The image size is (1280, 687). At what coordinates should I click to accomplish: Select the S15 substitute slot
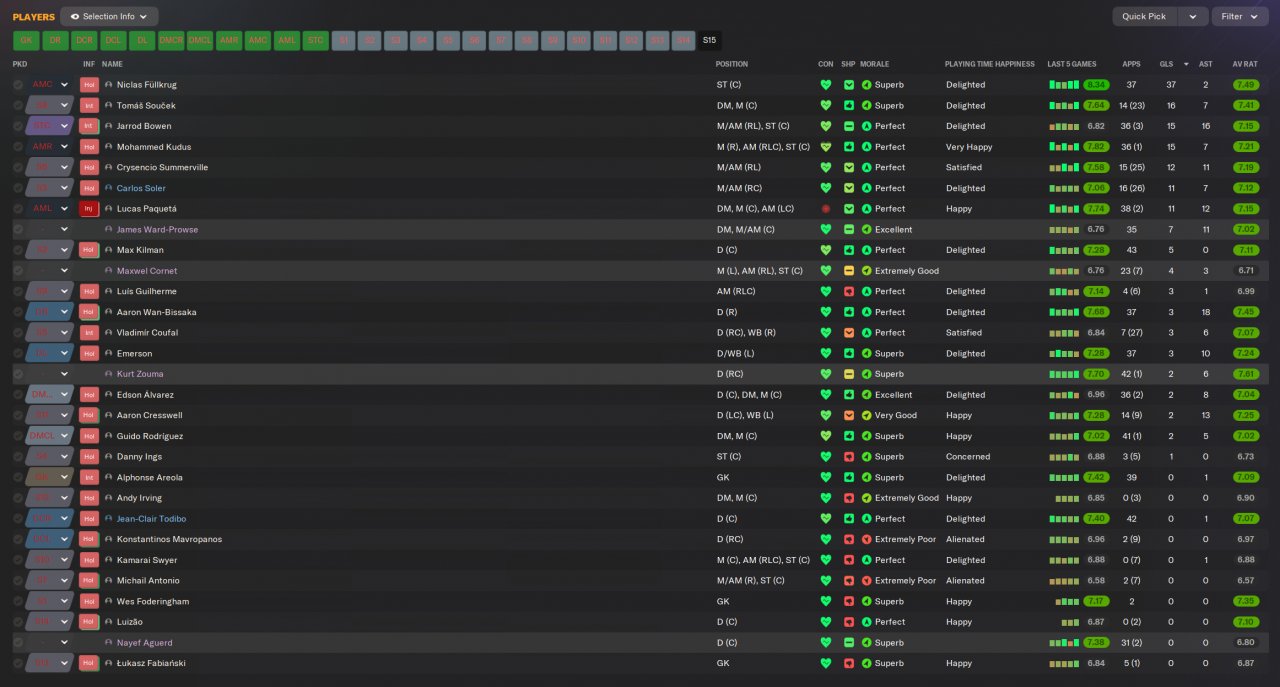(x=709, y=40)
